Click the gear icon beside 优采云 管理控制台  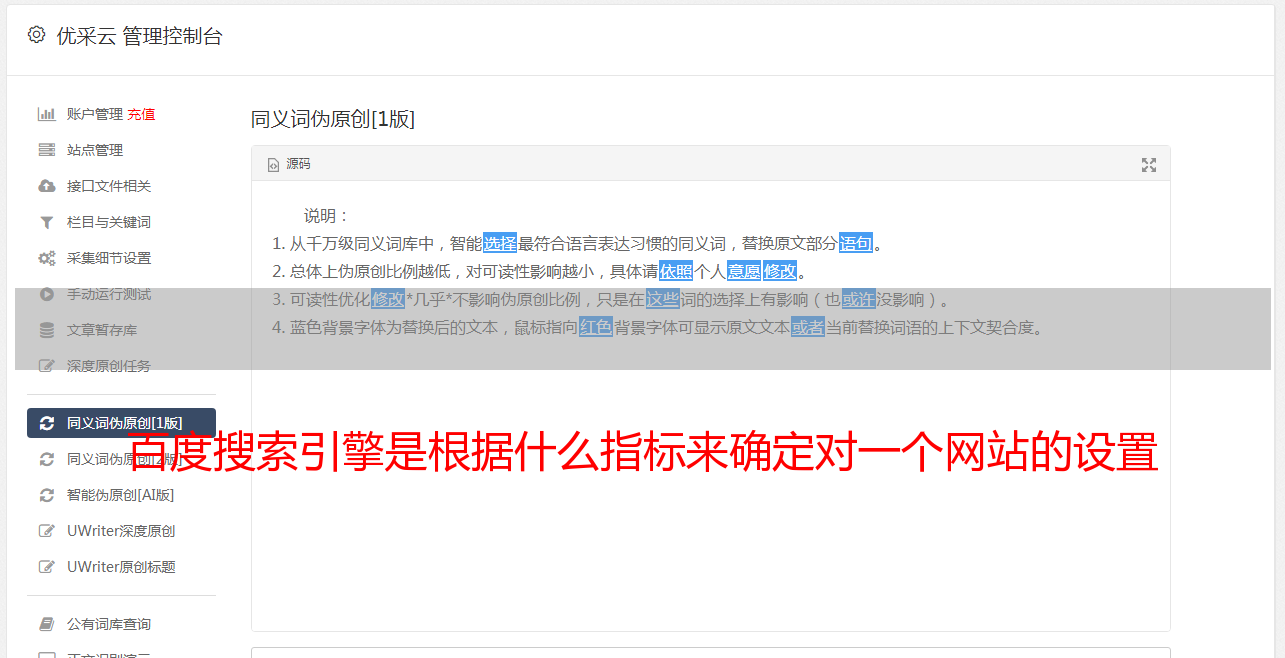[x=37, y=35]
